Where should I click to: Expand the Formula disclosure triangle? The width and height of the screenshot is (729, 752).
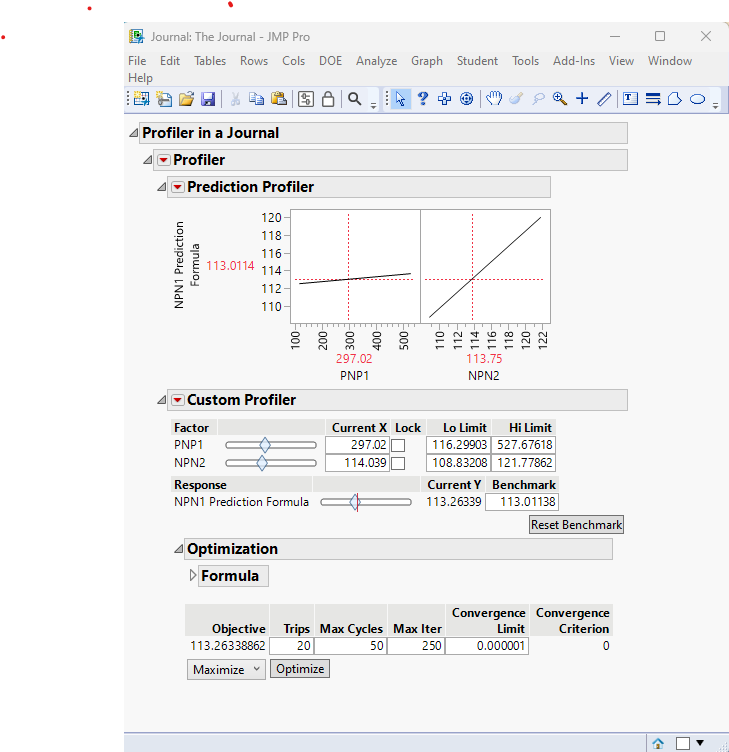click(193, 576)
